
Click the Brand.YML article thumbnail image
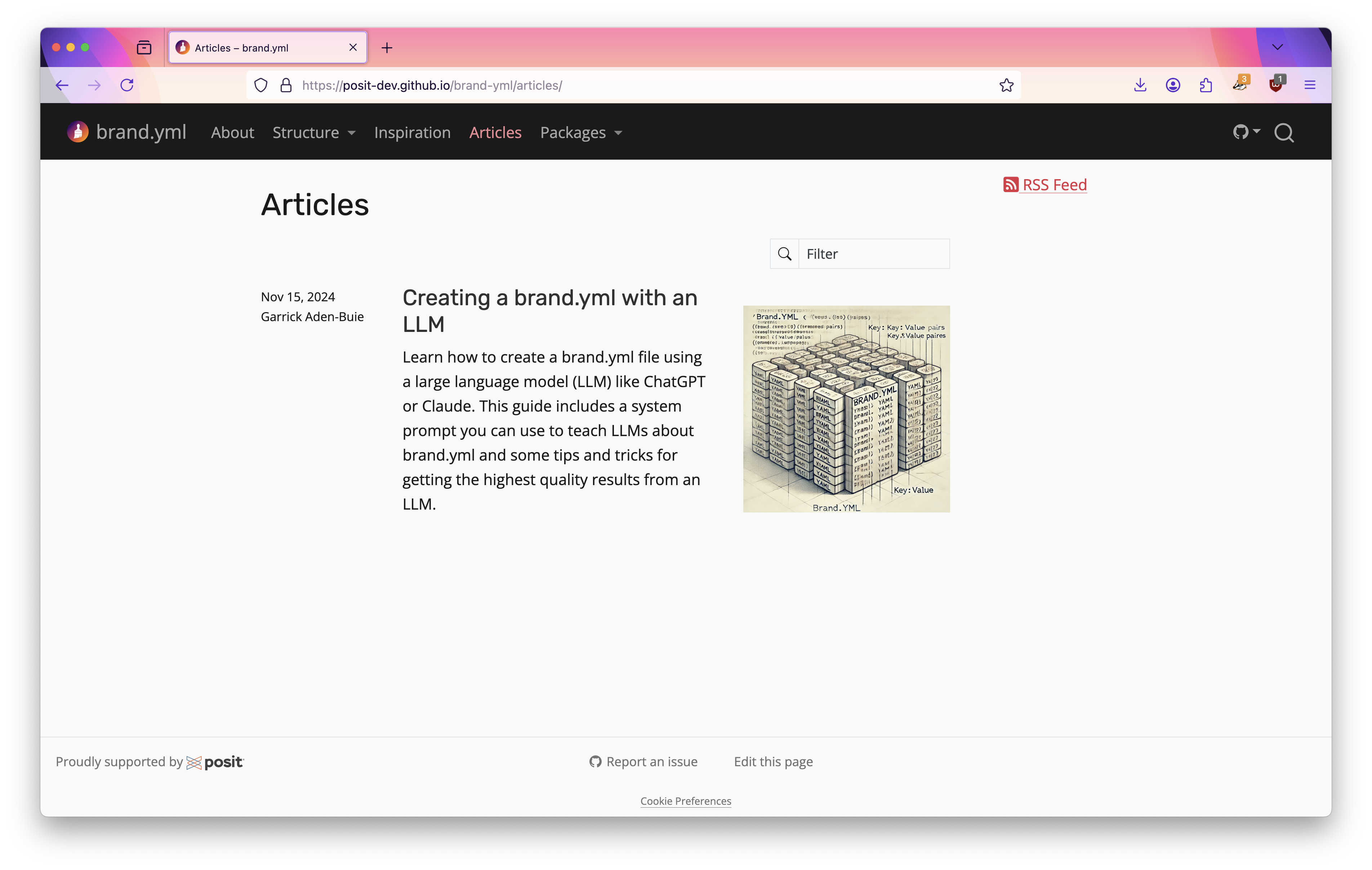pos(846,409)
